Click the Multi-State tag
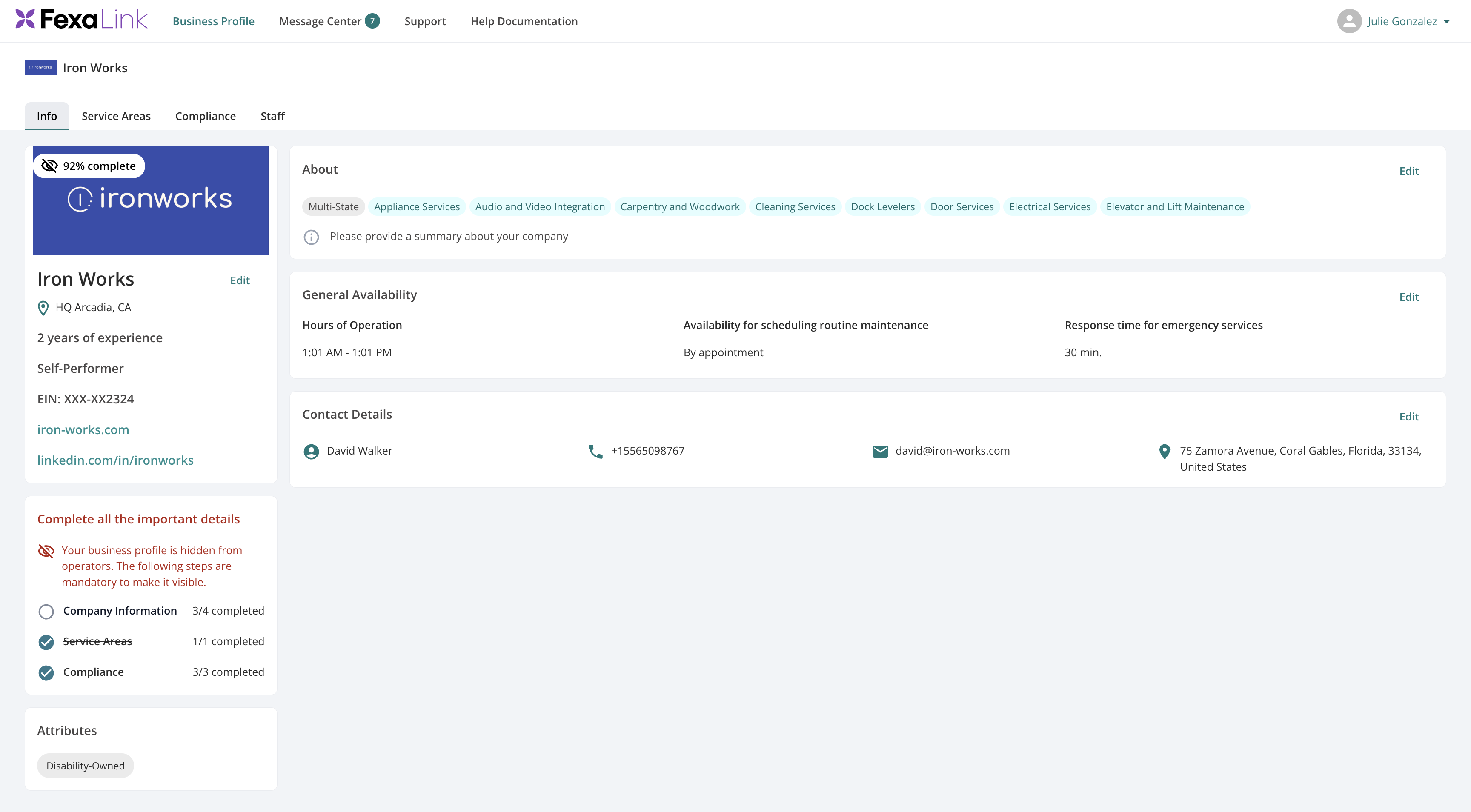The height and width of the screenshot is (812, 1471). point(334,207)
